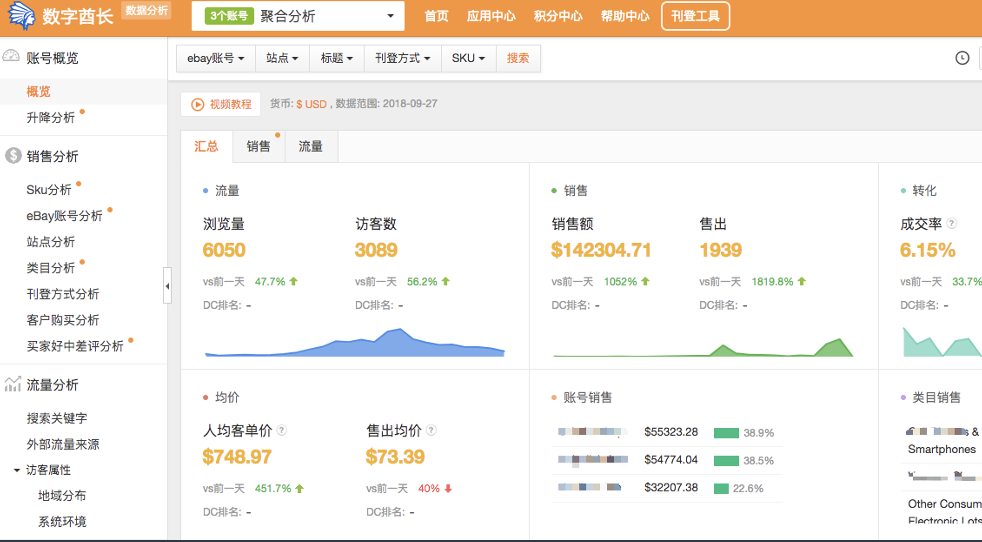Open 搜索关键字 in the sidebar
The image size is (982, 542).
point(57,419)
